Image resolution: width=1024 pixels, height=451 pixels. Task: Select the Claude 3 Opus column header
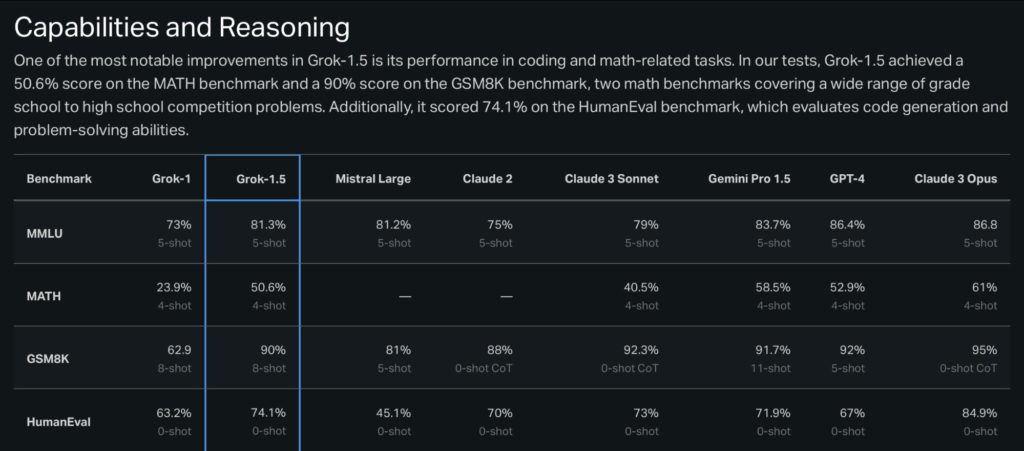pos(955,179)
